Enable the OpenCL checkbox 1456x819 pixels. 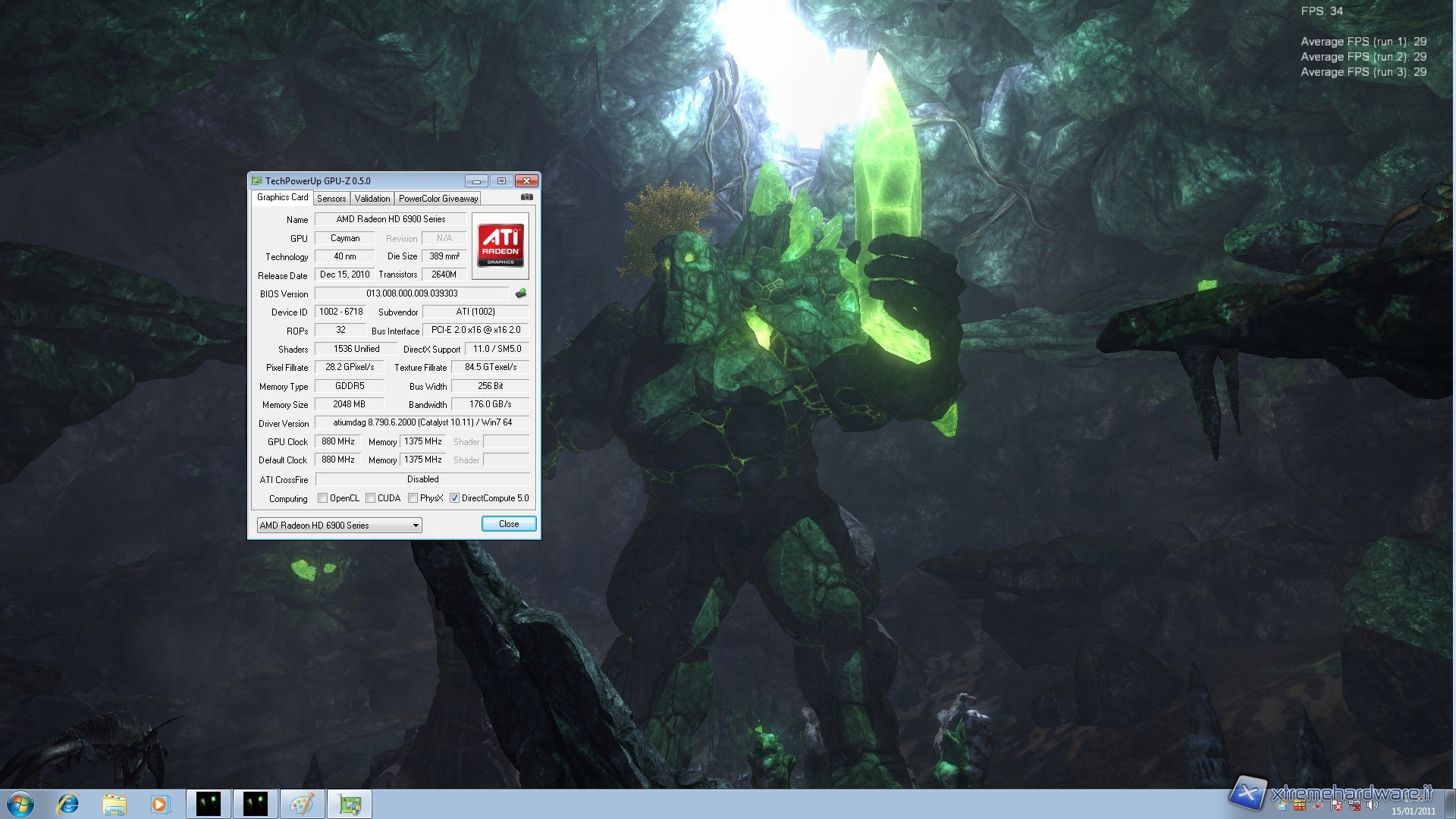(323, 498)
